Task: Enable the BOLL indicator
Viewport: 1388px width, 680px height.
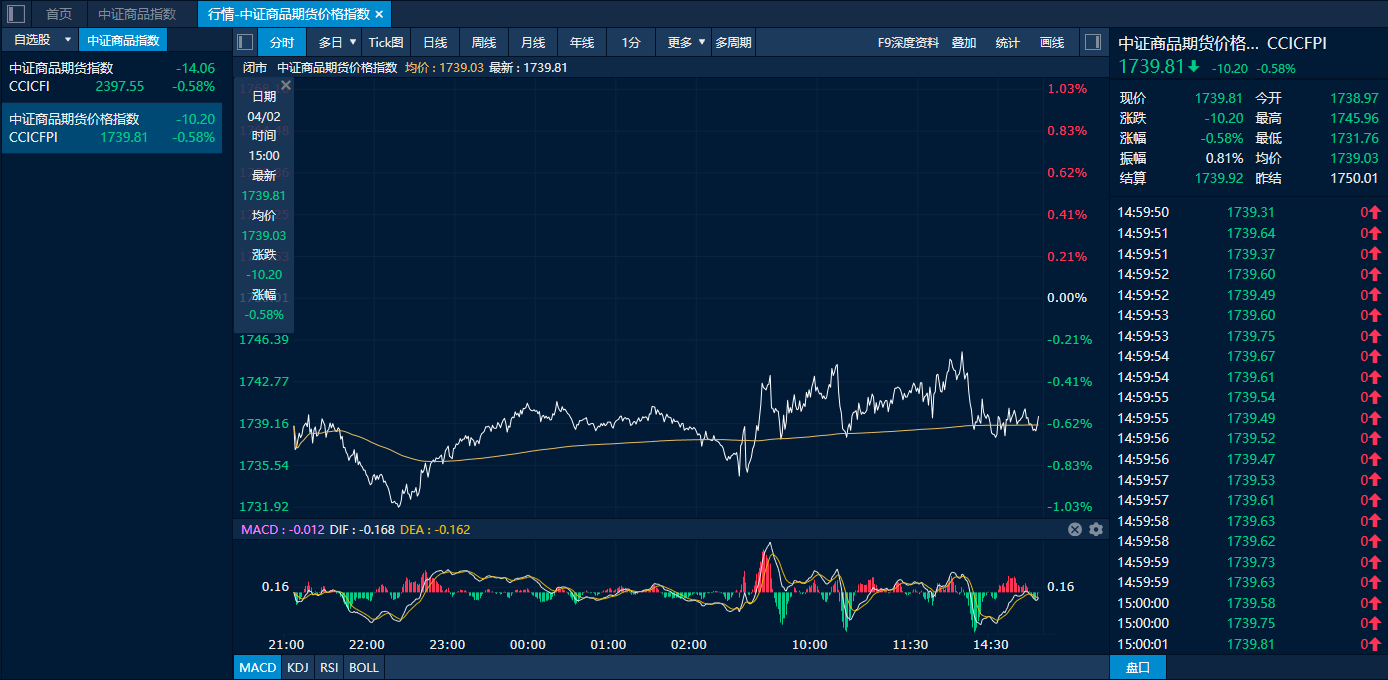Action: pyautogui.click(x=363, y=667)
